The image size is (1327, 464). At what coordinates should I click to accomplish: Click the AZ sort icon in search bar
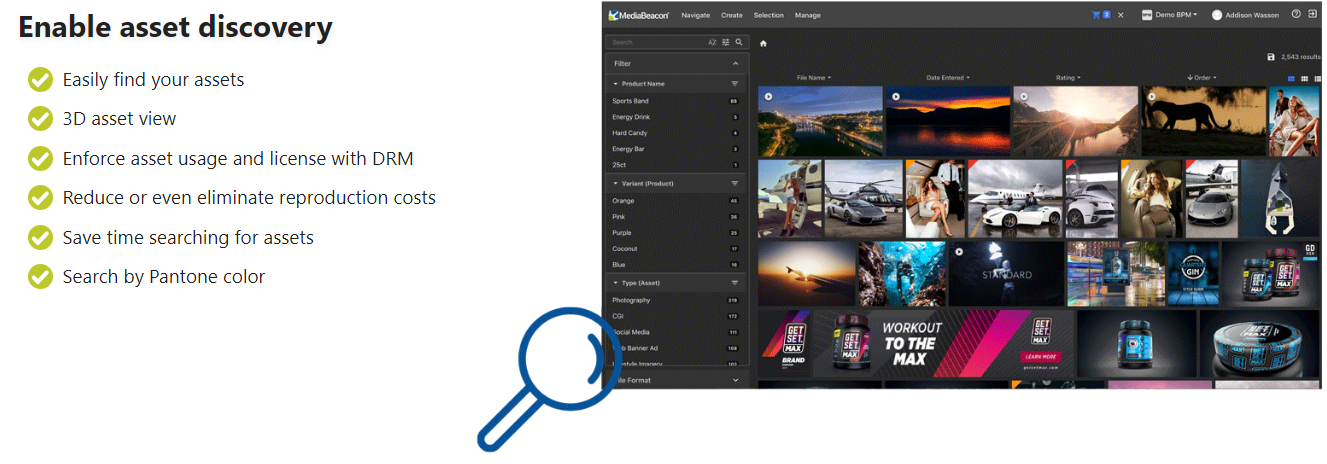tap(712, 43)
